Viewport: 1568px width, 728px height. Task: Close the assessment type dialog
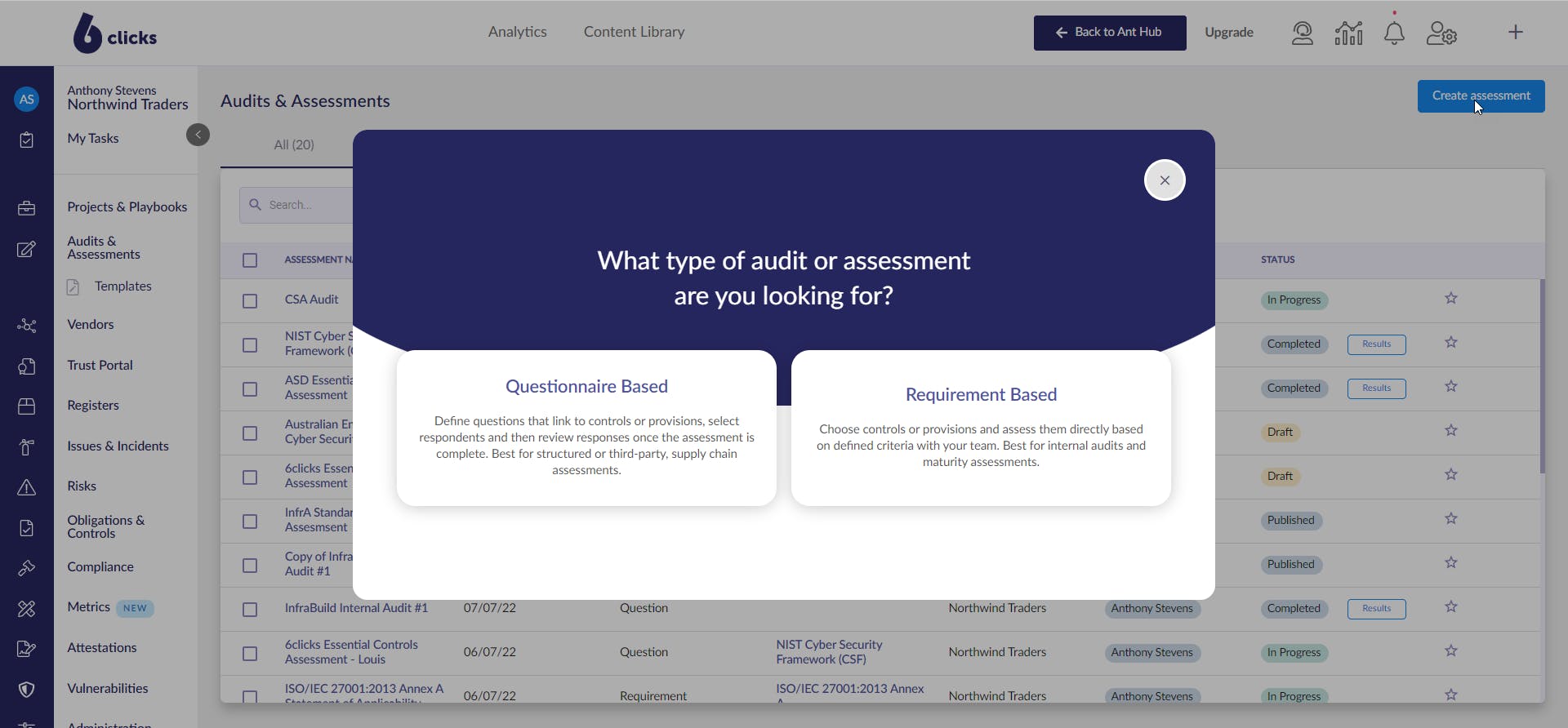tap(1165, 180)
